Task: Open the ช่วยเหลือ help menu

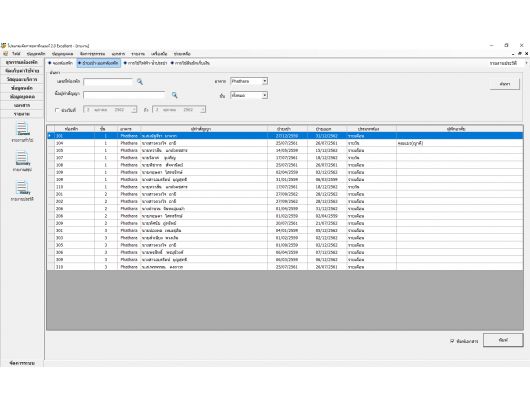Action: pos(182,54)
